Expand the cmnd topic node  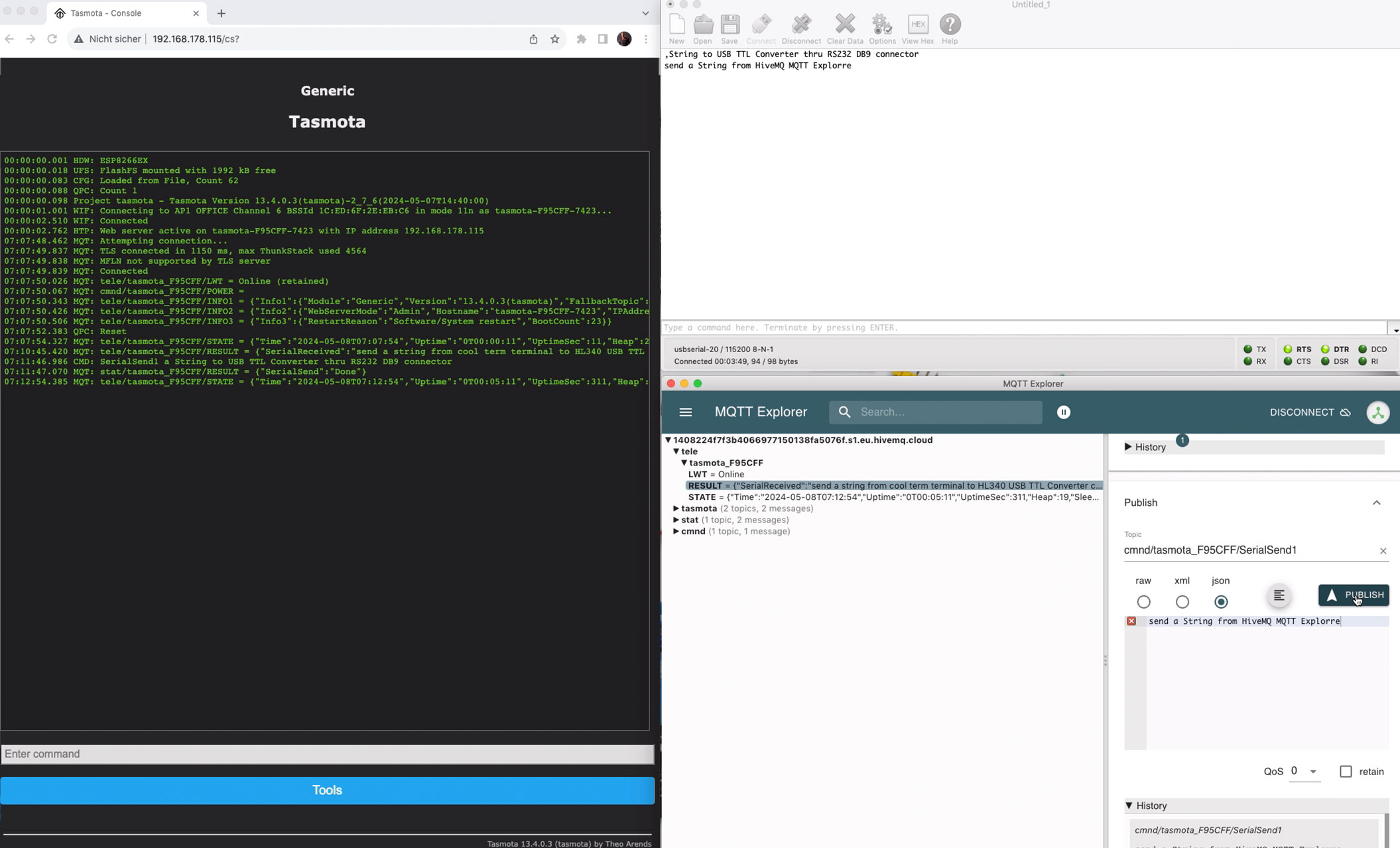tap(676, 531)
